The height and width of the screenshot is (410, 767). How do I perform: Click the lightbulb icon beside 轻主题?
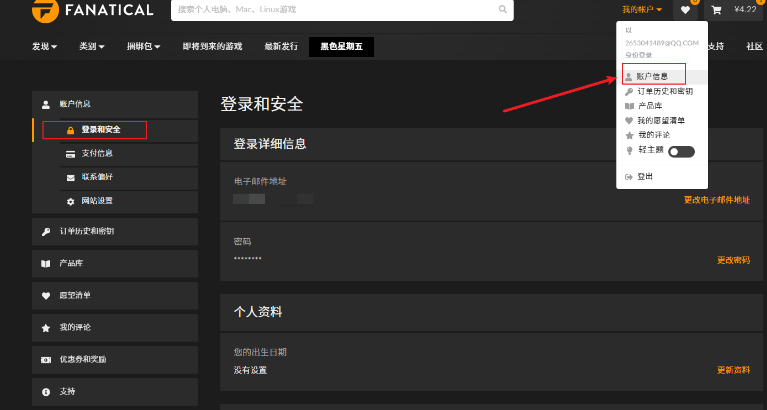[630, 151]
